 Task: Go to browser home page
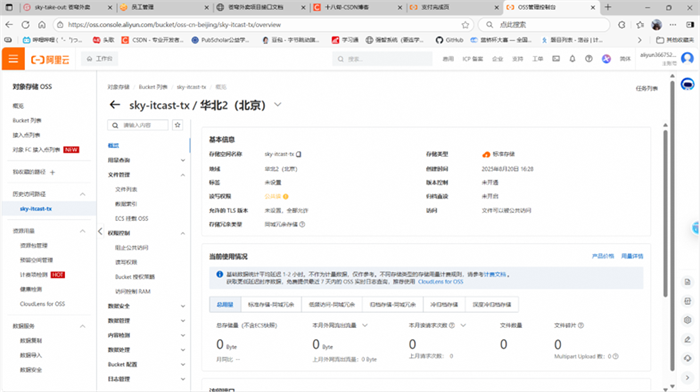(42, 25)
